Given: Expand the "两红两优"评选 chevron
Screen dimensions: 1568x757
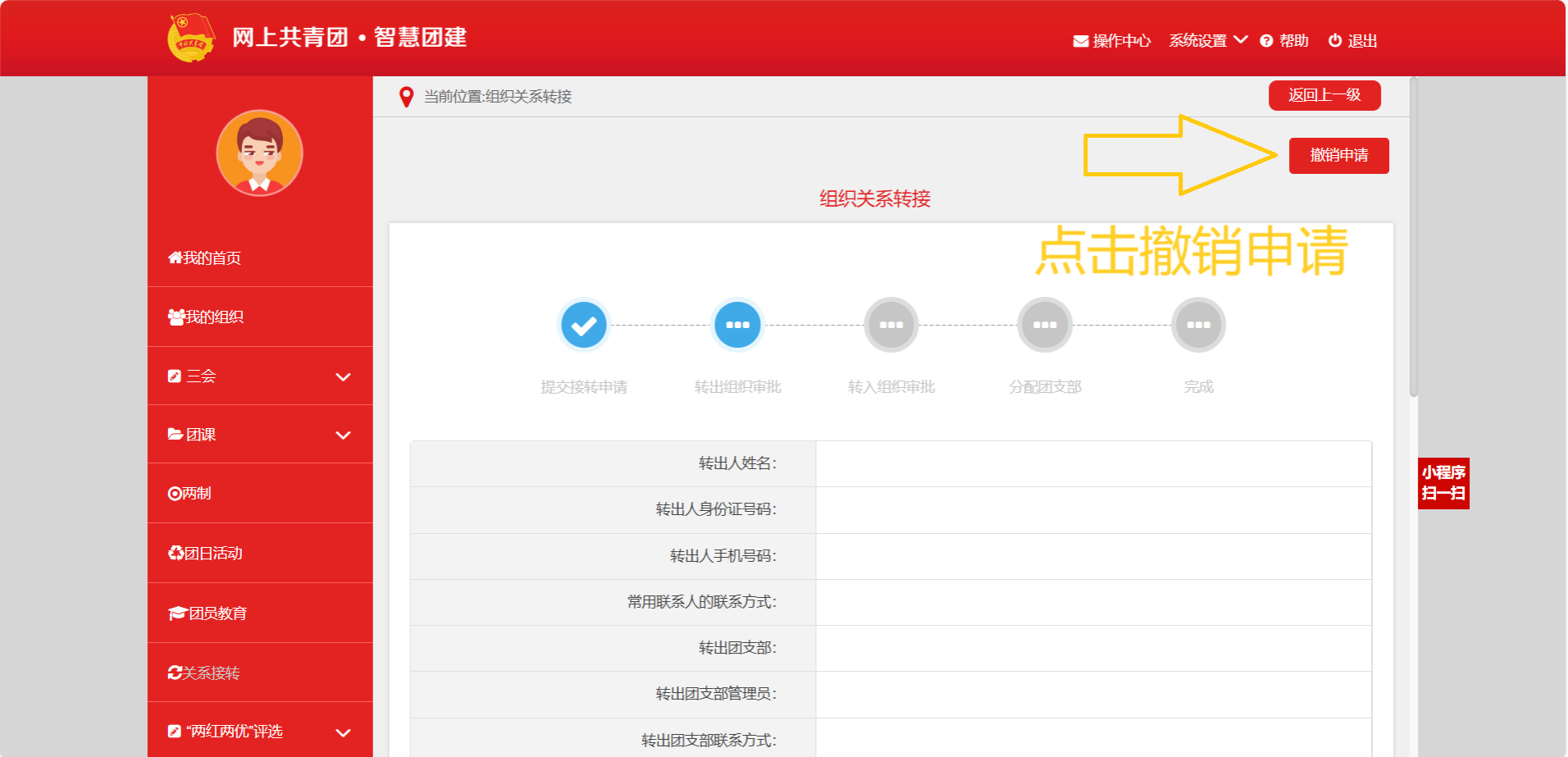Looking at the screenshot, I should (344, 732).
